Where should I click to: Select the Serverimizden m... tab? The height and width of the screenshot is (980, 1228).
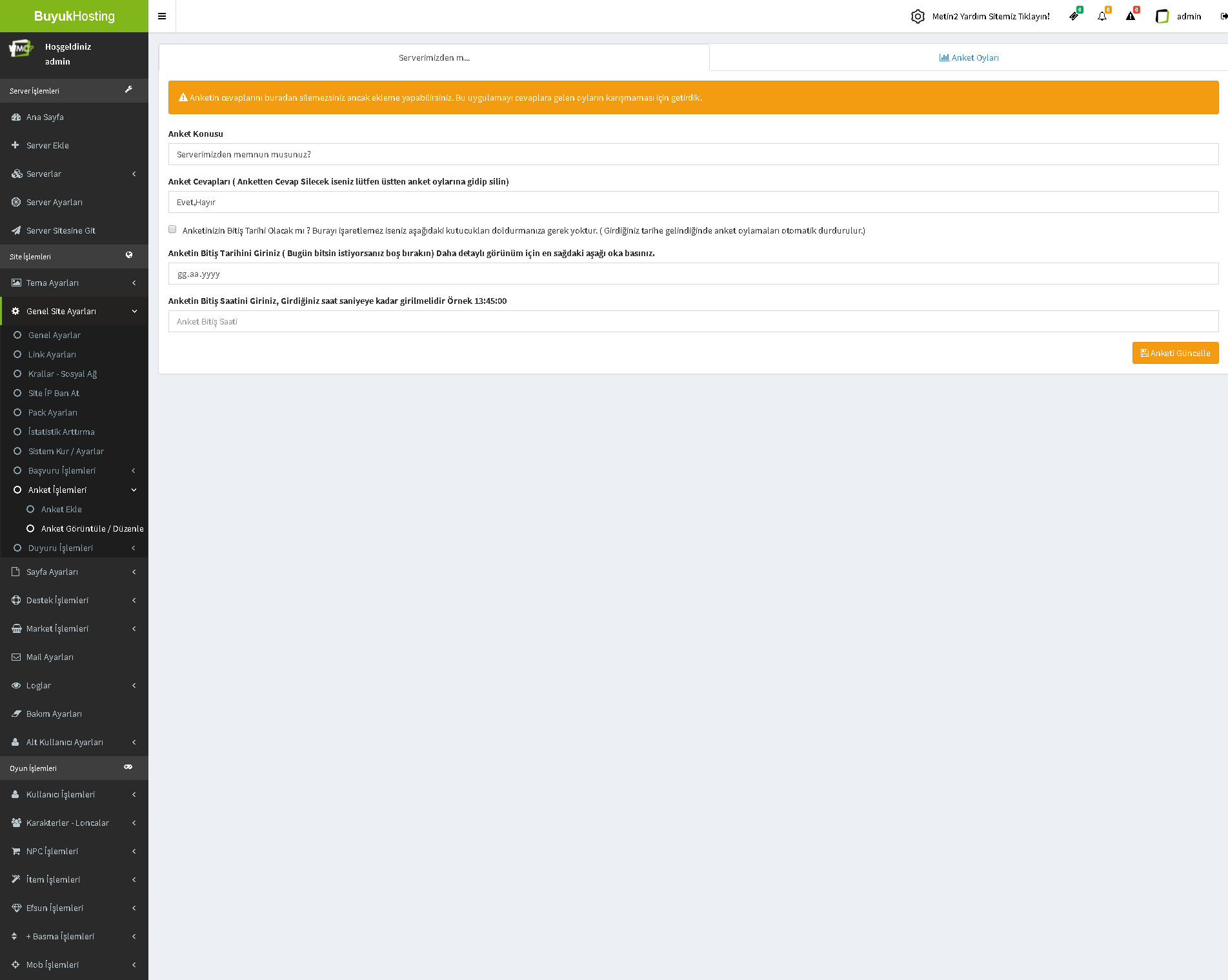pos(434,57)
